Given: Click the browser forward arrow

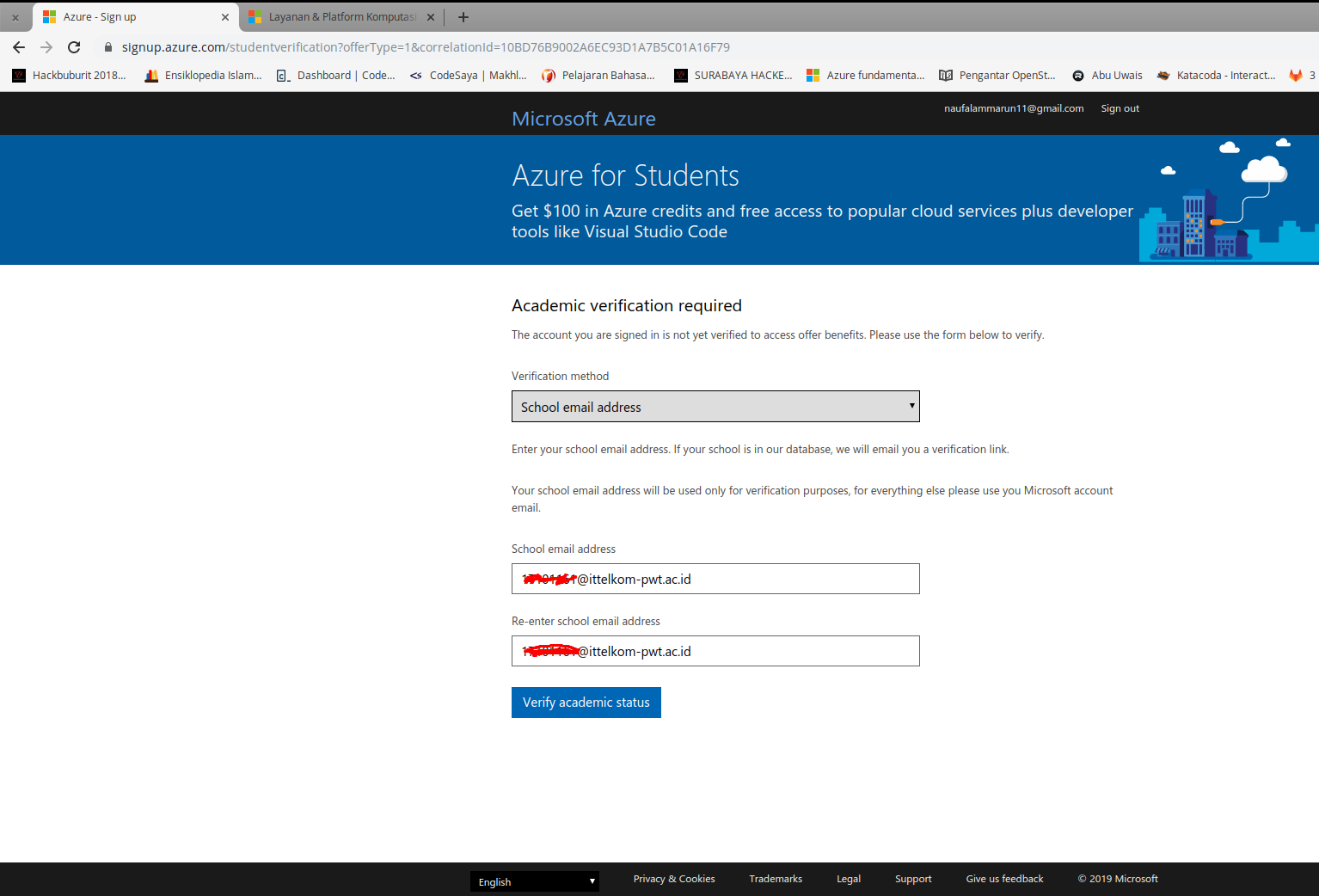Looking at the screenshot, I should tap(46, 47).
